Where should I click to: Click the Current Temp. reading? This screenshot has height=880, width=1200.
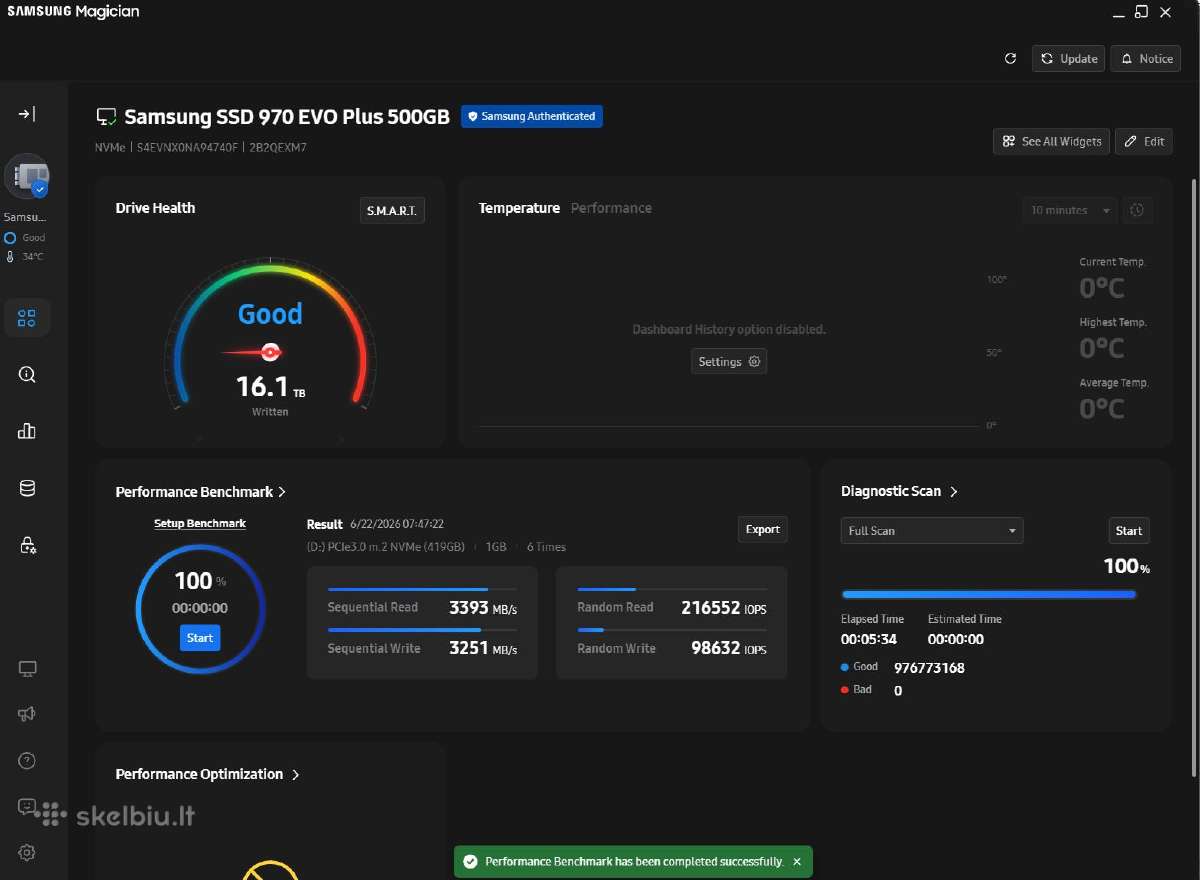1102,289
